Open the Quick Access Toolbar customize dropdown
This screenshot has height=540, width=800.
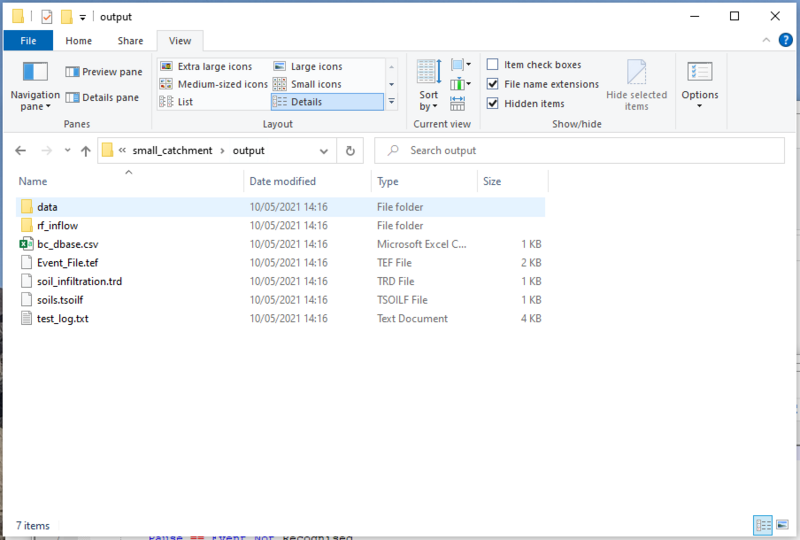[82, 17]
